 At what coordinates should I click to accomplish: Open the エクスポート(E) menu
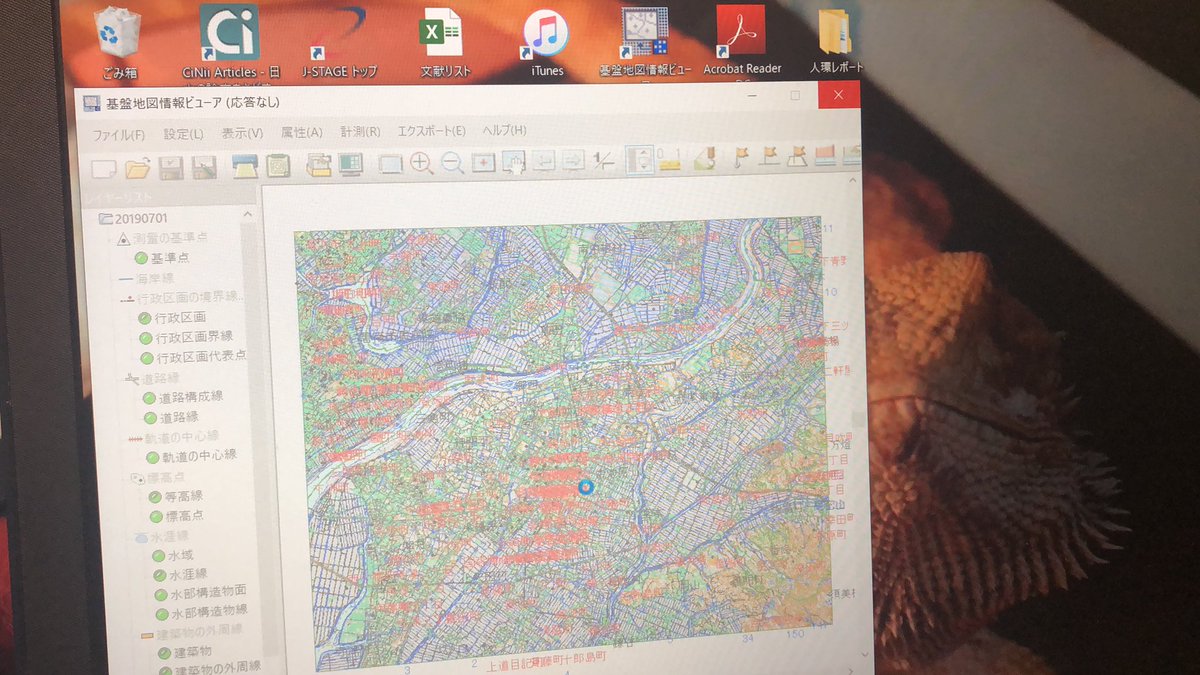tap(432, 131)
